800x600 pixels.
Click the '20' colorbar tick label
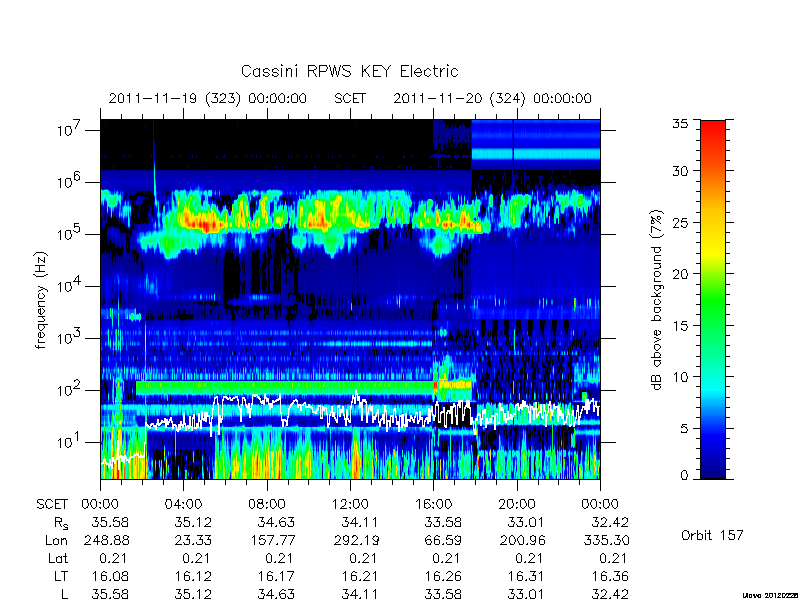pos(683,274)
